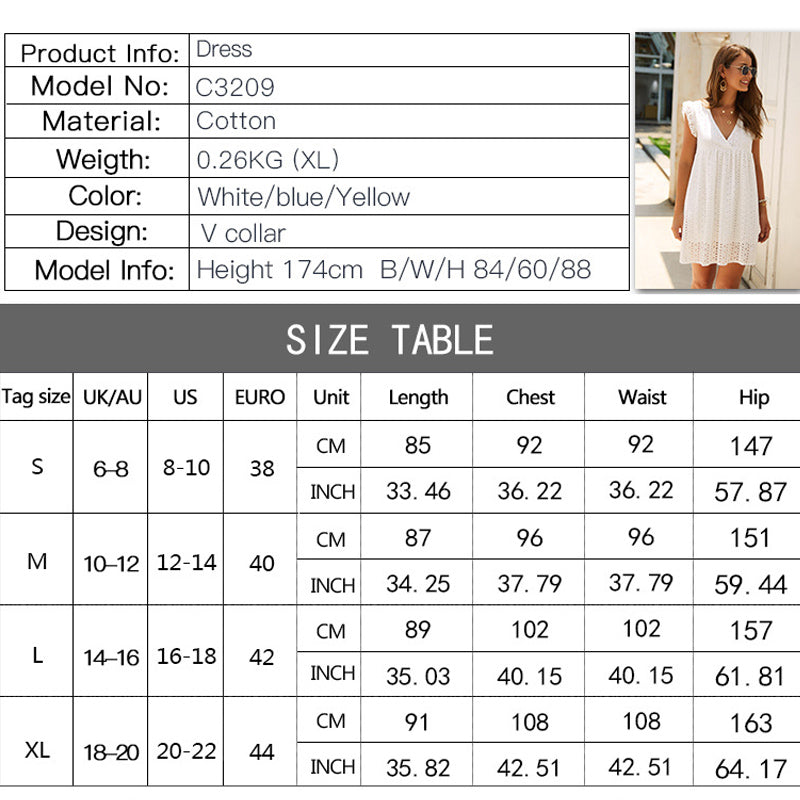Image resolution: width=800 pixels, height=800 pixels.
Task: Click the V collar design value
Action: pos(243,234)
